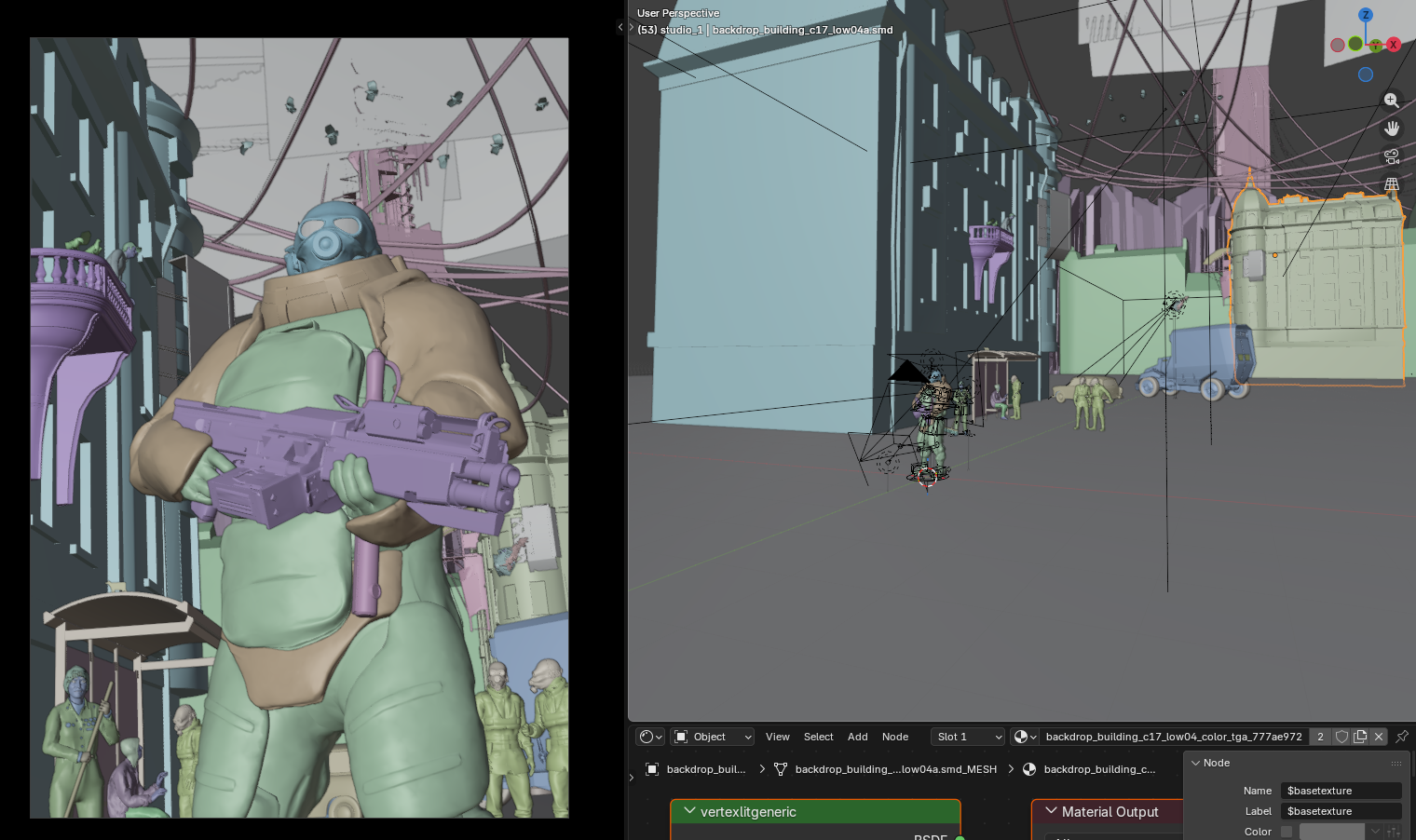1416x840 pixels.
Task: Open the node color presets dropdown
Action: point(1375,832)
